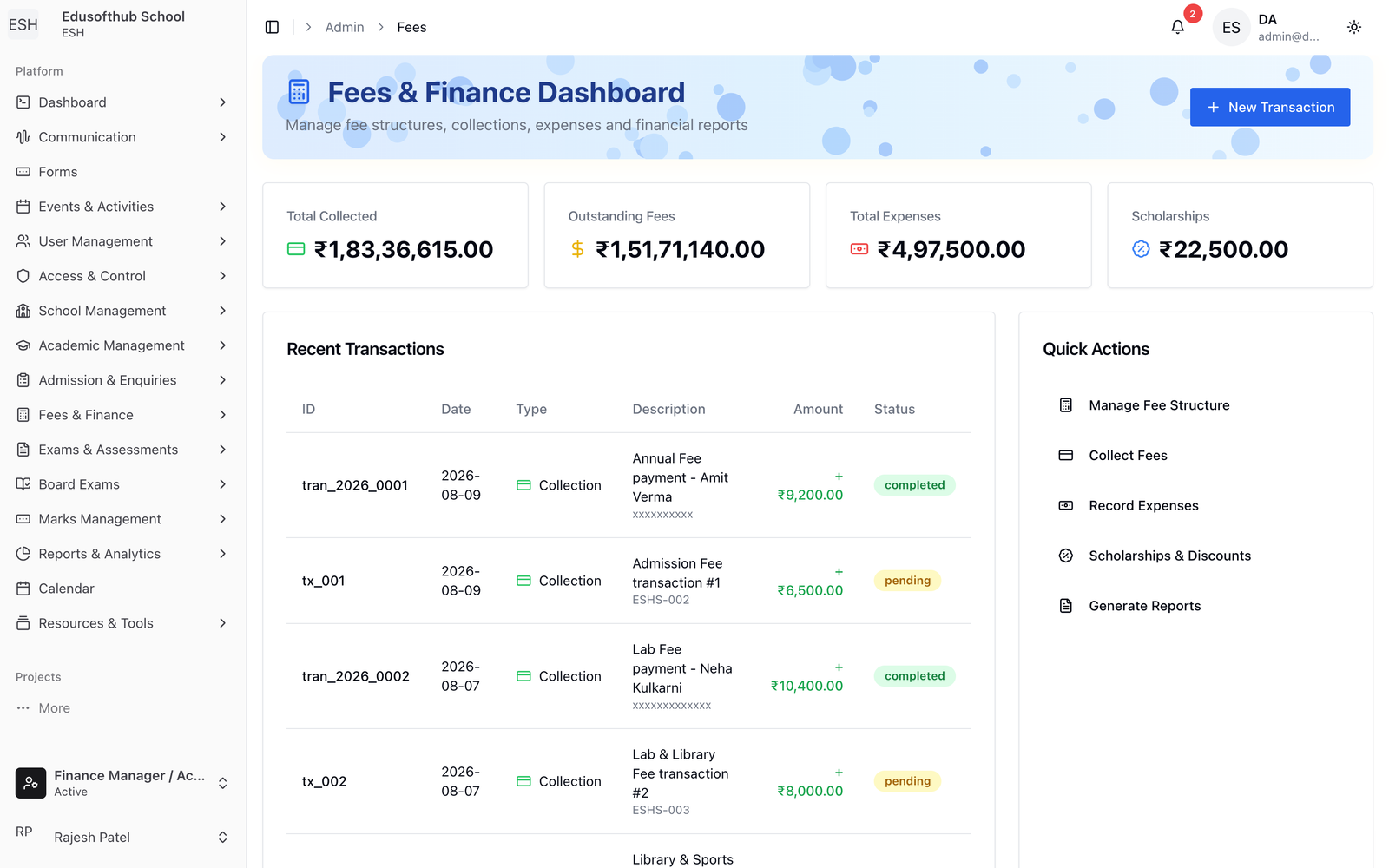The image size is (1389, 868).
Task: Click the pending status of tx_001
Action: pyautogui.click(x=907, y=581)
